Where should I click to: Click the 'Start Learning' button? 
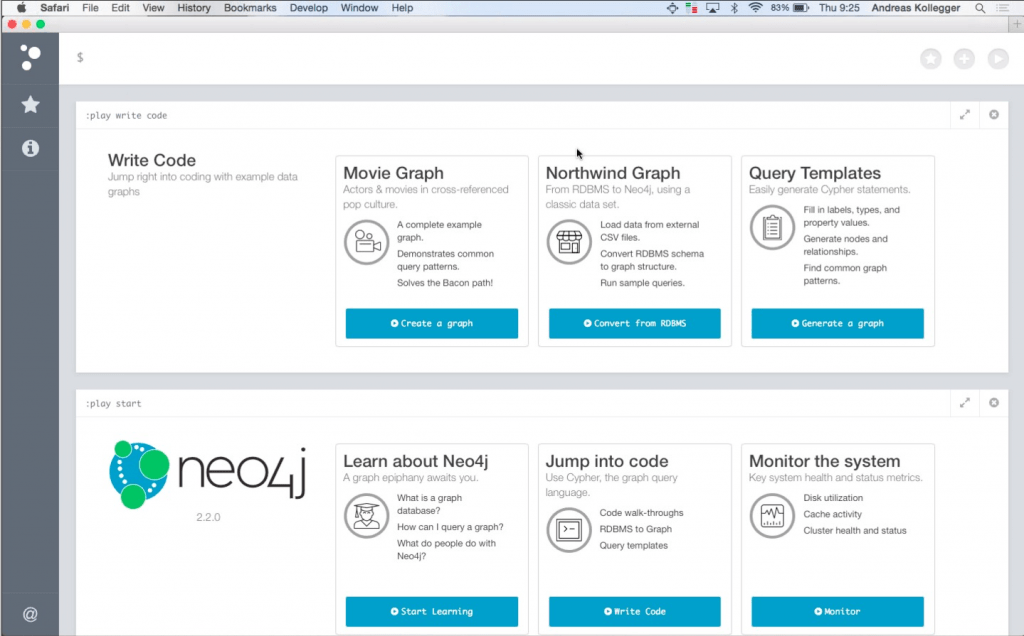432,611
